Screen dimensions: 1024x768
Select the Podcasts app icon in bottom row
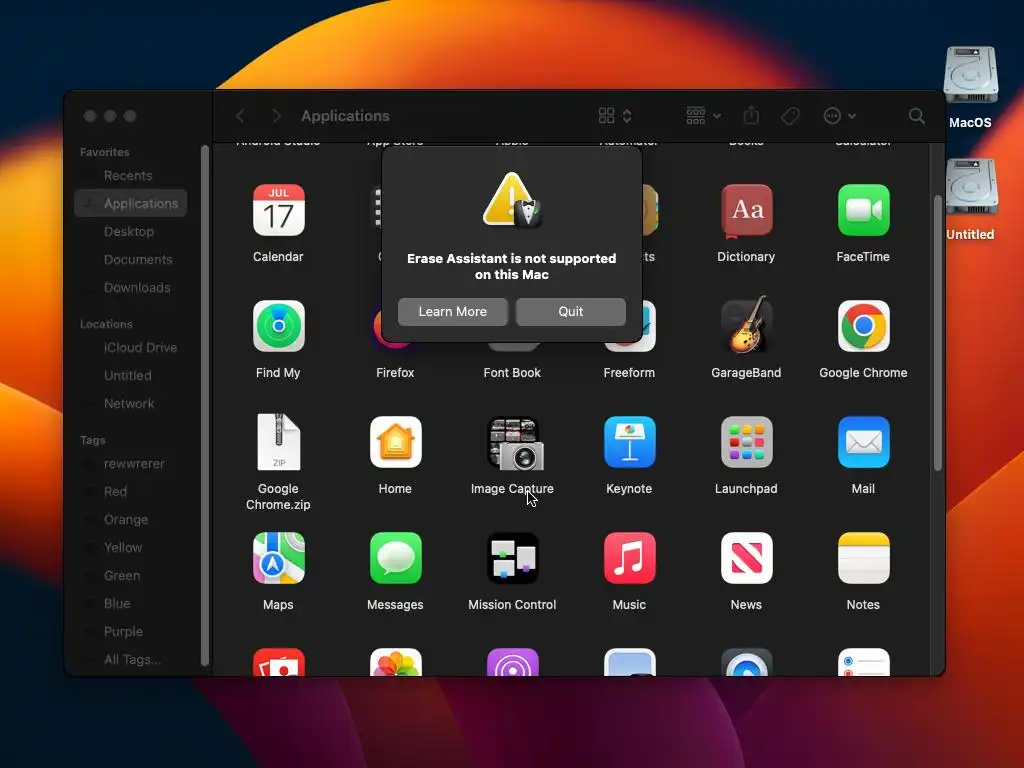click(513, 662)
